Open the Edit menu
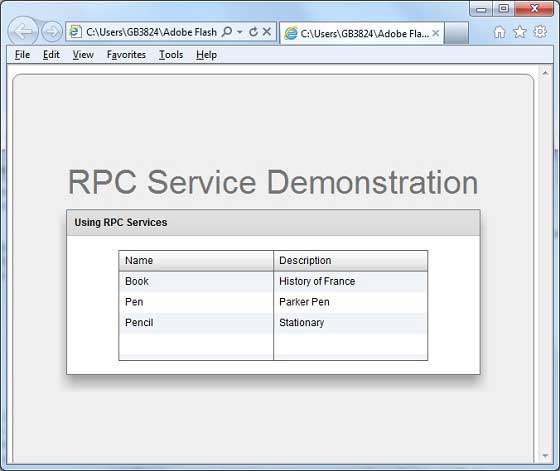The height and width of the screenshot is (471, 560). 51,55
